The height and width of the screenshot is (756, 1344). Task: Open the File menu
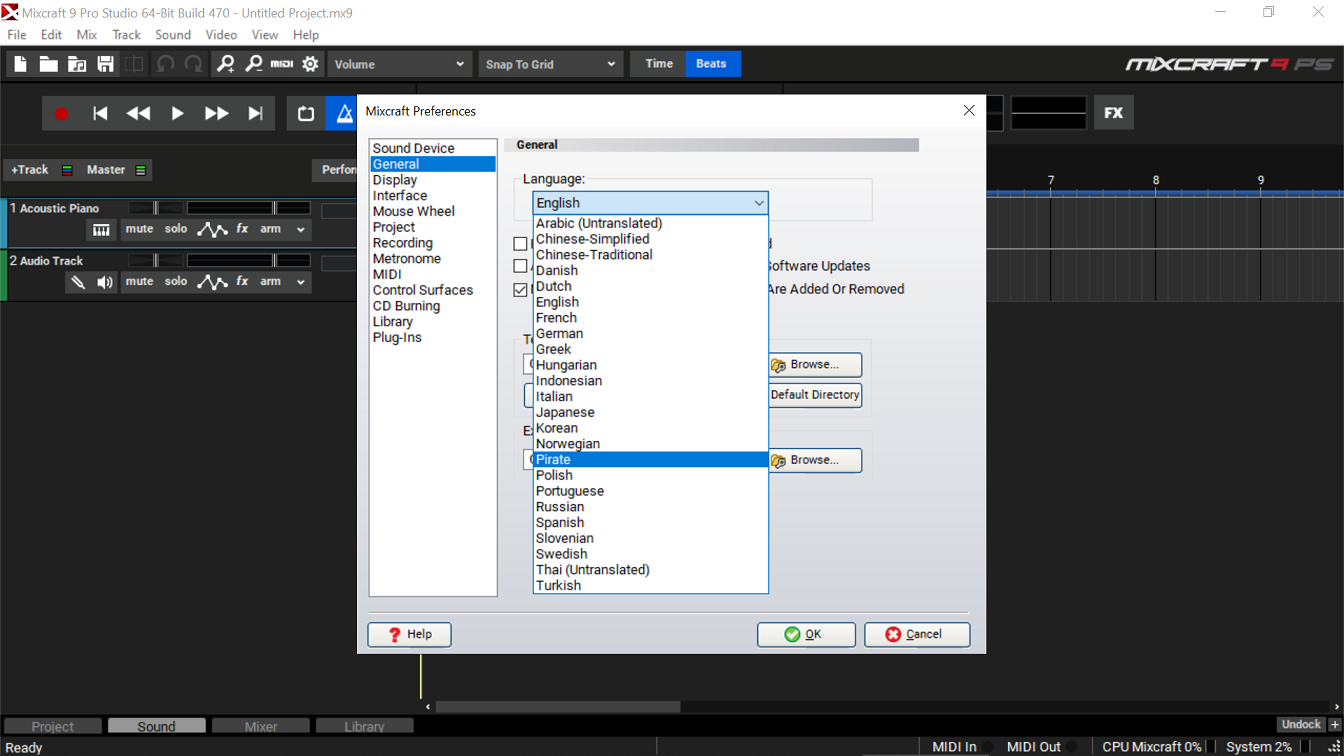(x=17, y=35)
